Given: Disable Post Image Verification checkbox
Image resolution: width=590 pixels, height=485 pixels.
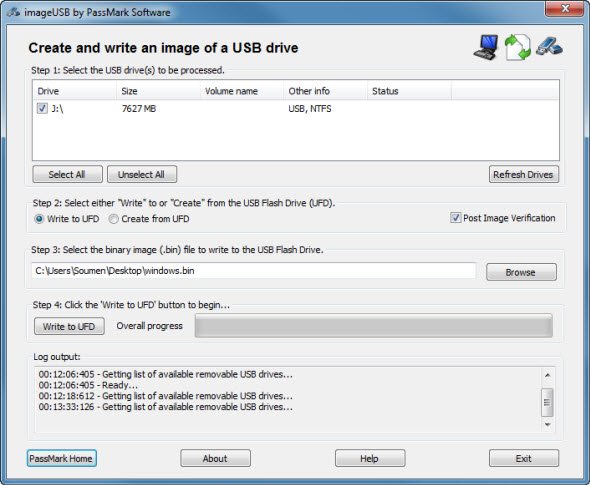Looking at the screenshot, I should [x=455, y=218].
